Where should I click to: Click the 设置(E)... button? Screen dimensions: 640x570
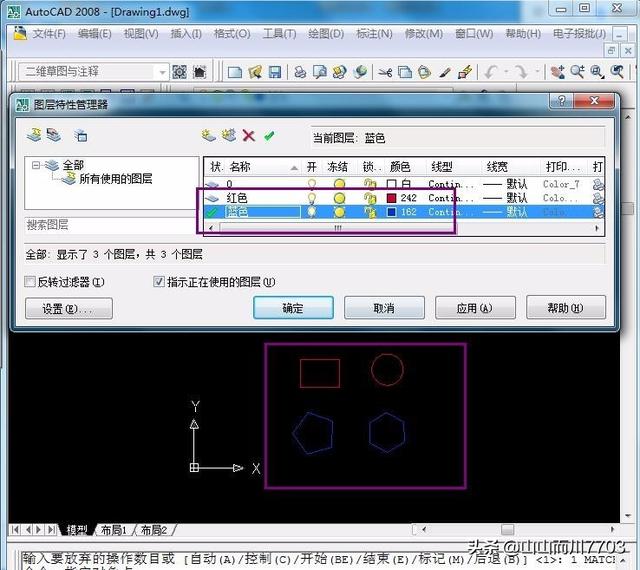point(69,308)
